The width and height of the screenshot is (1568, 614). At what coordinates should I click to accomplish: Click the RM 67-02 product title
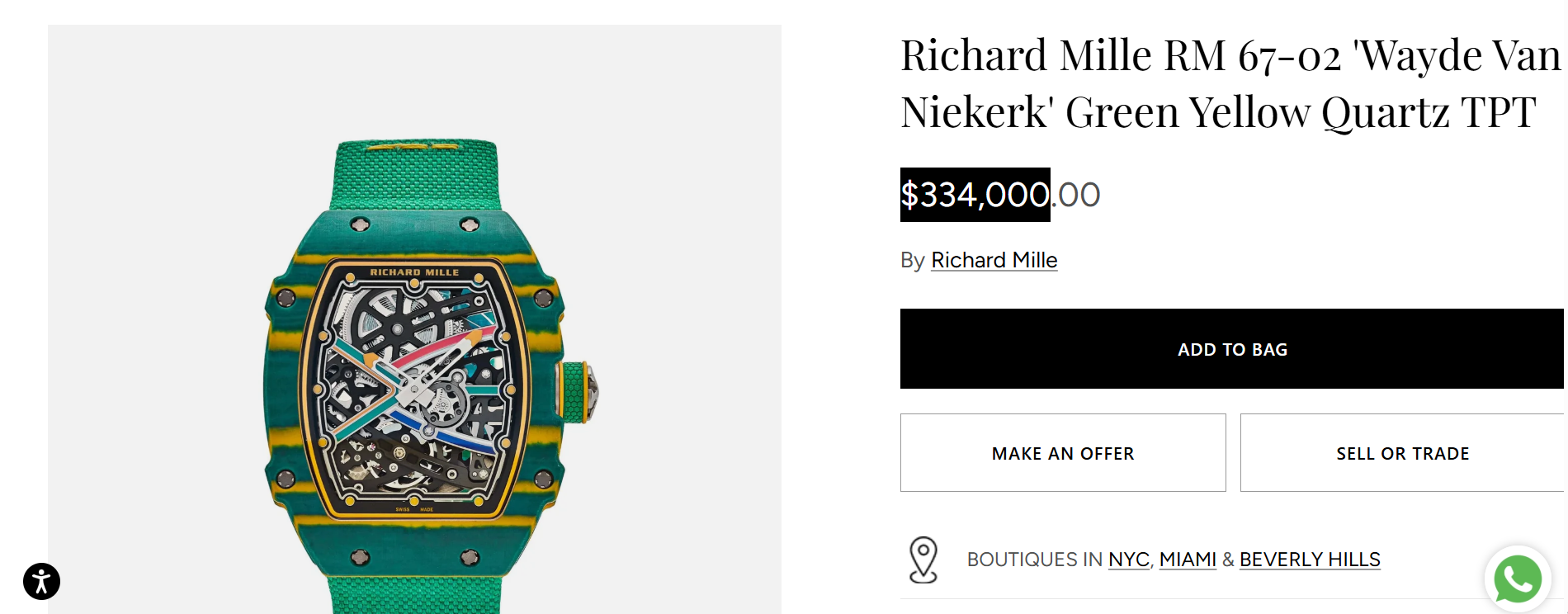(1230, 83)
